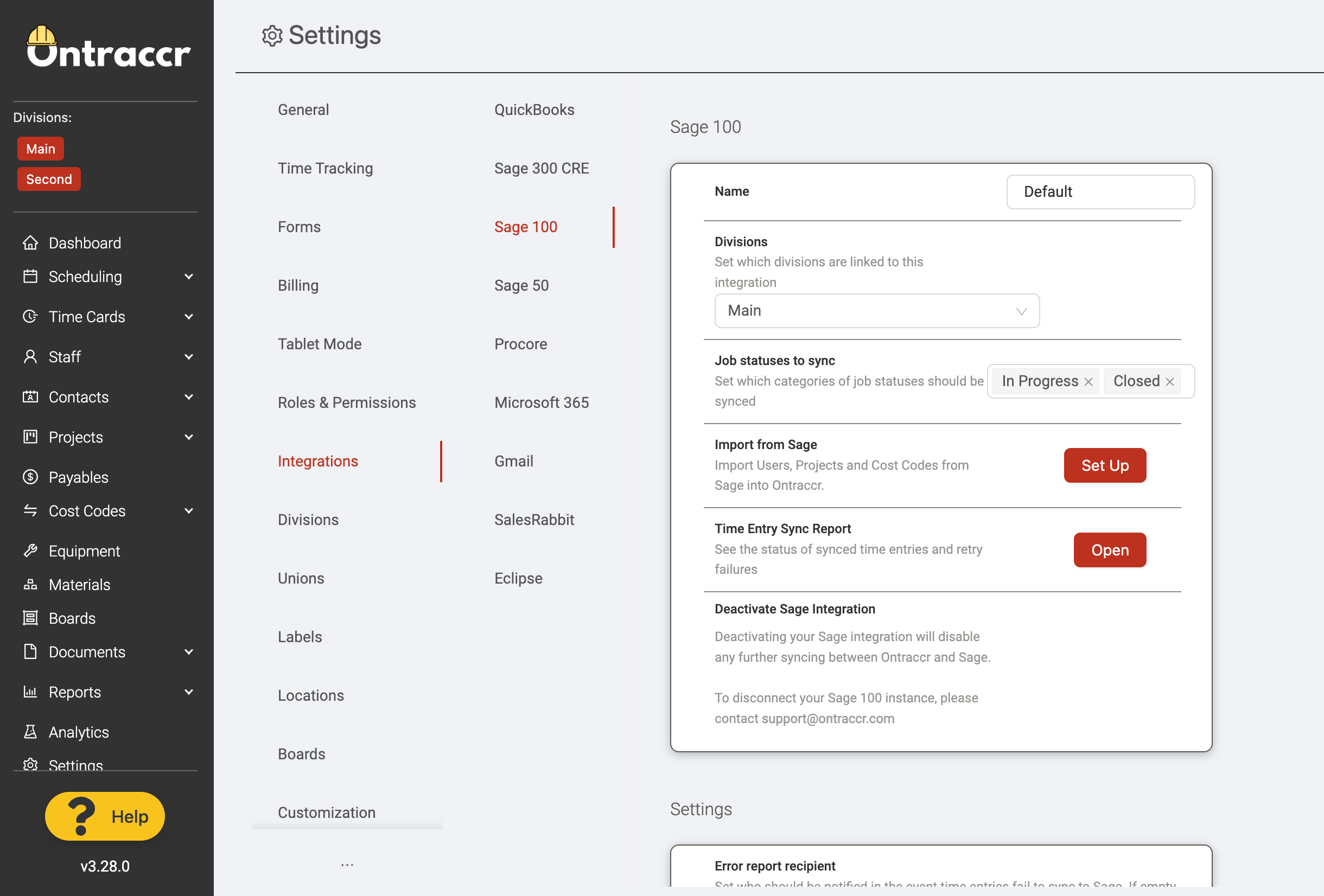
Task: Open the Boards settings tab
Action: tap(301, 753)
